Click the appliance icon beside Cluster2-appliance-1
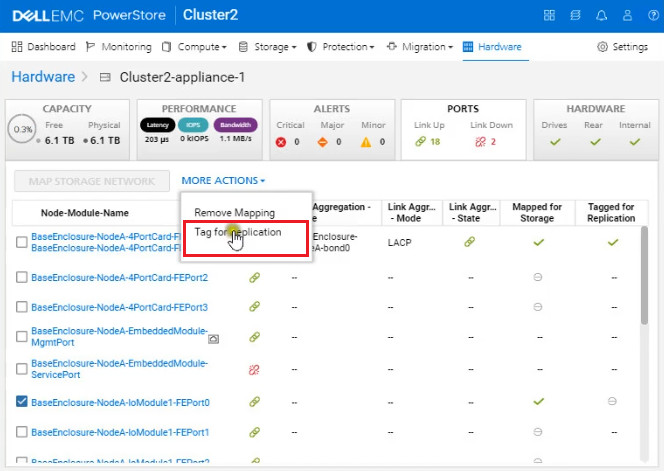This screenshot has width=664, height=471. (105, 77)
